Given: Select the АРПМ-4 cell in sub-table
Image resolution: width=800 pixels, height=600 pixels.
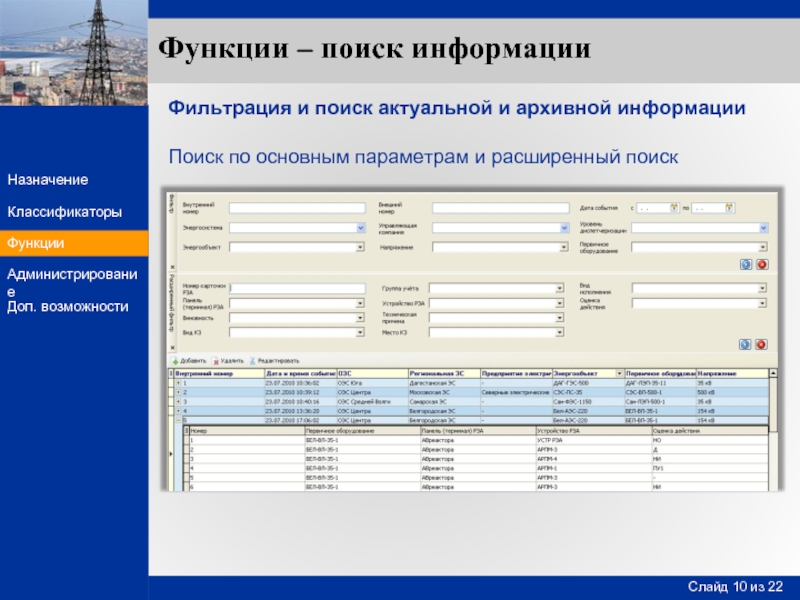Looking at the screenshot, I should [594, 459].
